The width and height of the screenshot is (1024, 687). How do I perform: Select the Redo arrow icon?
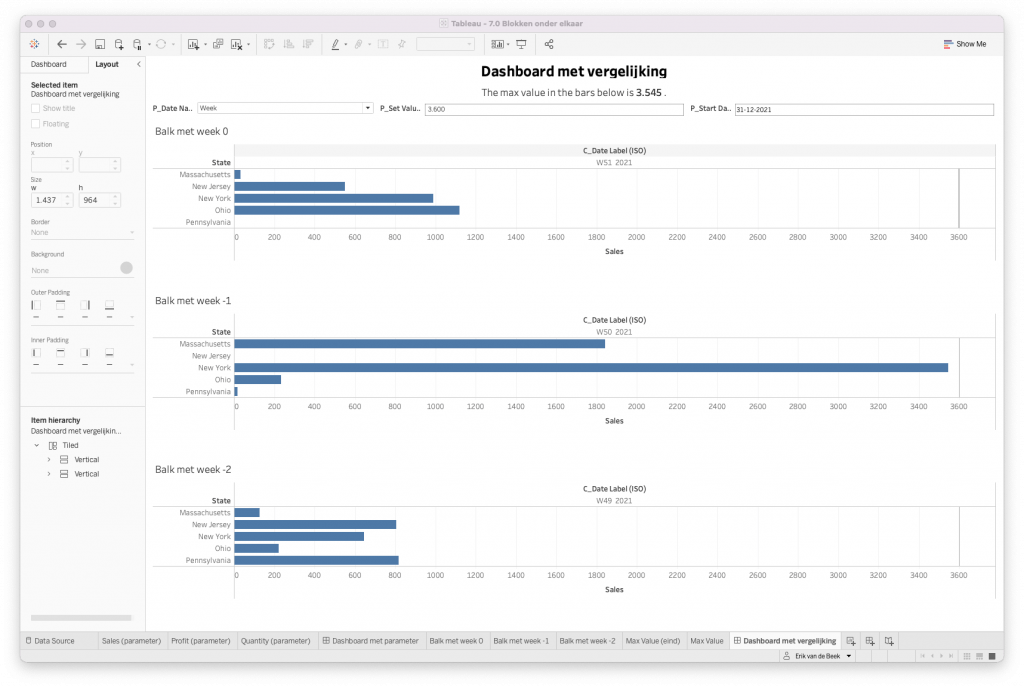[x=80, y=44]
